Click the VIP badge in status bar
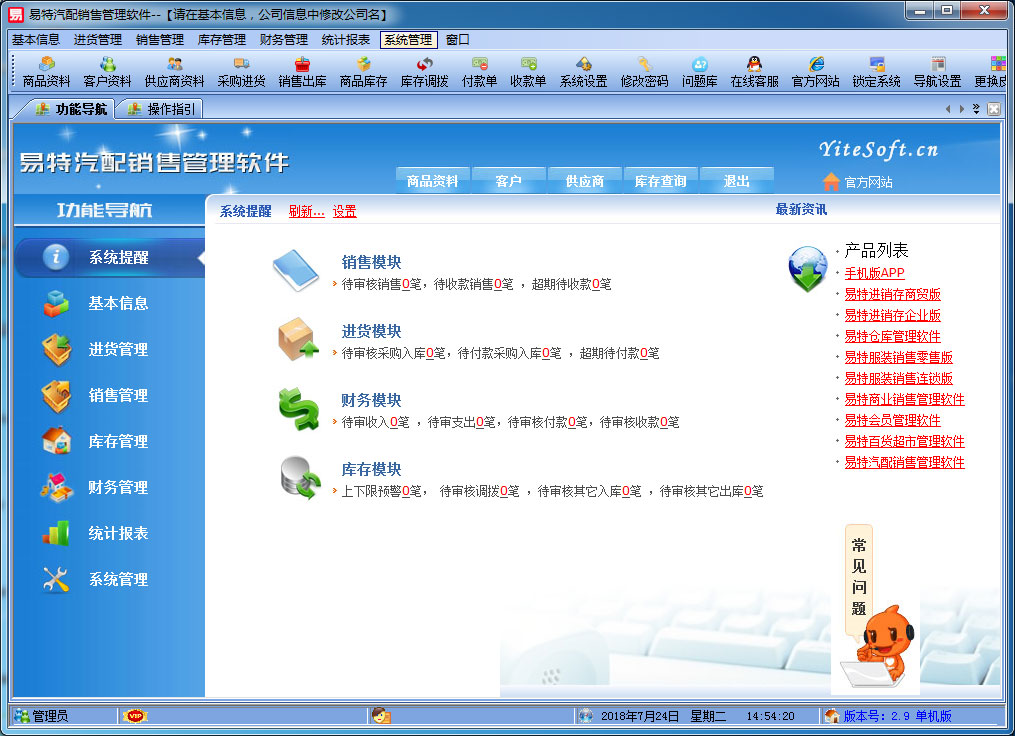This screenshot has height=736, width=1015. pyautogui.click(x=135, y=716)
